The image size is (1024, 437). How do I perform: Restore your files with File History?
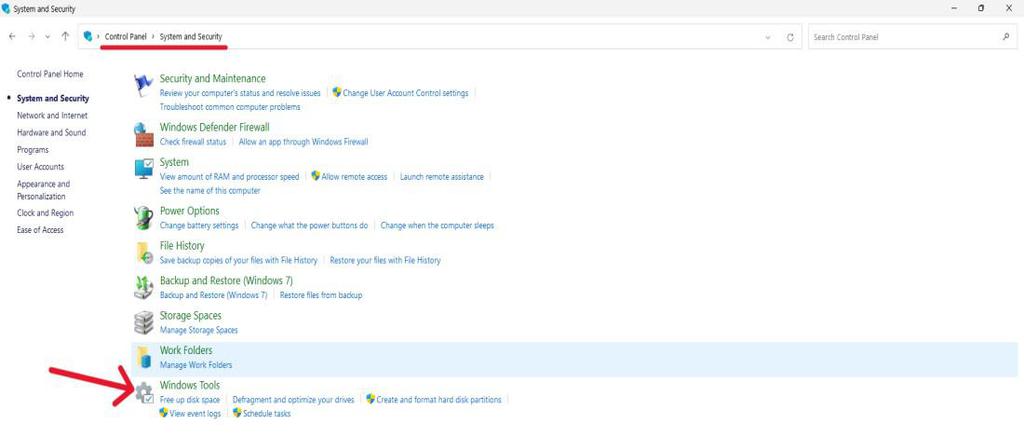(x=385, y=261)
